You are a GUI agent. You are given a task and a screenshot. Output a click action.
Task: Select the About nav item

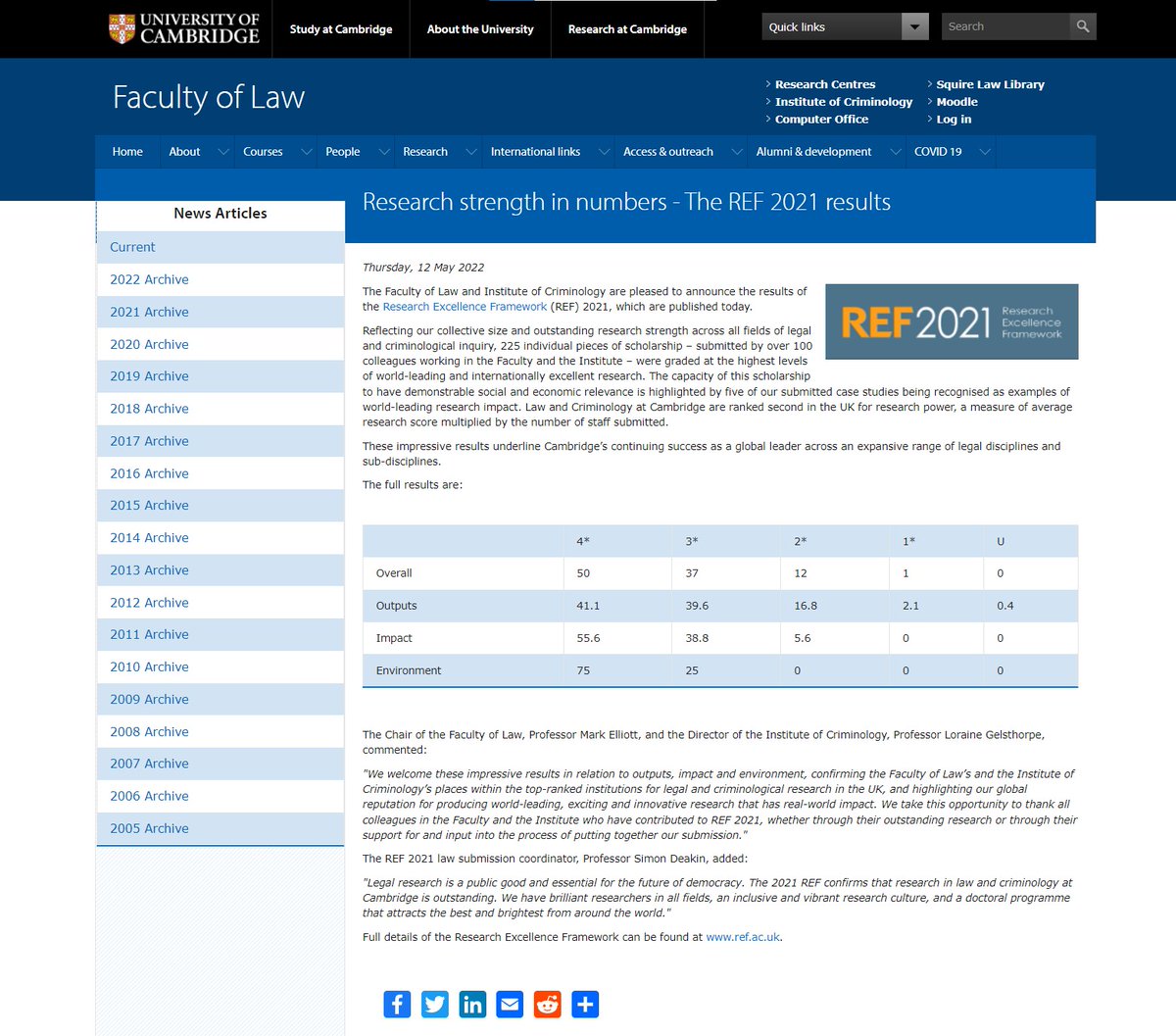pyautogui.click(x=184, y=152)
